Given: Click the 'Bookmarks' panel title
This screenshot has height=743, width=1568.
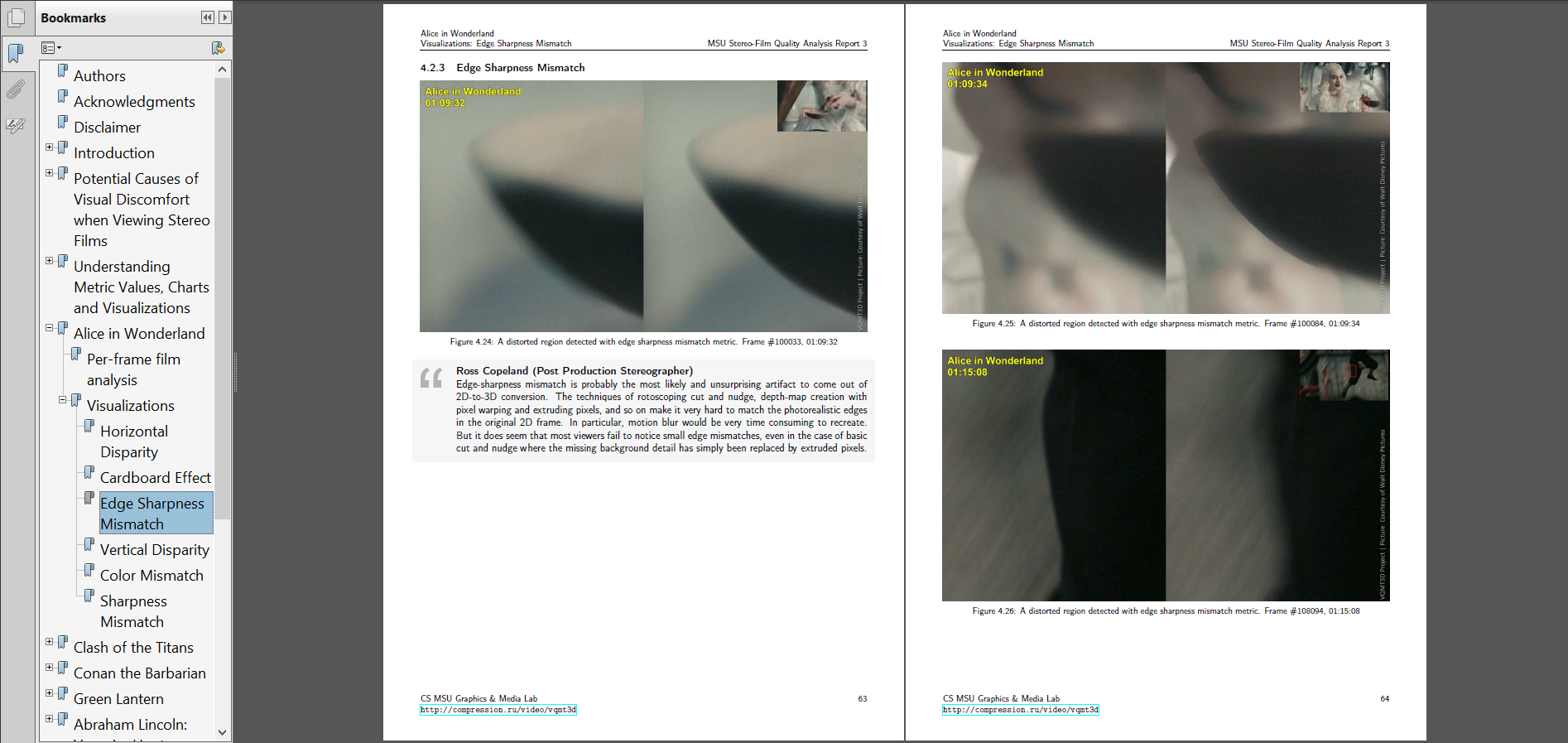Looking at the screenshot, I should [74, 18].
